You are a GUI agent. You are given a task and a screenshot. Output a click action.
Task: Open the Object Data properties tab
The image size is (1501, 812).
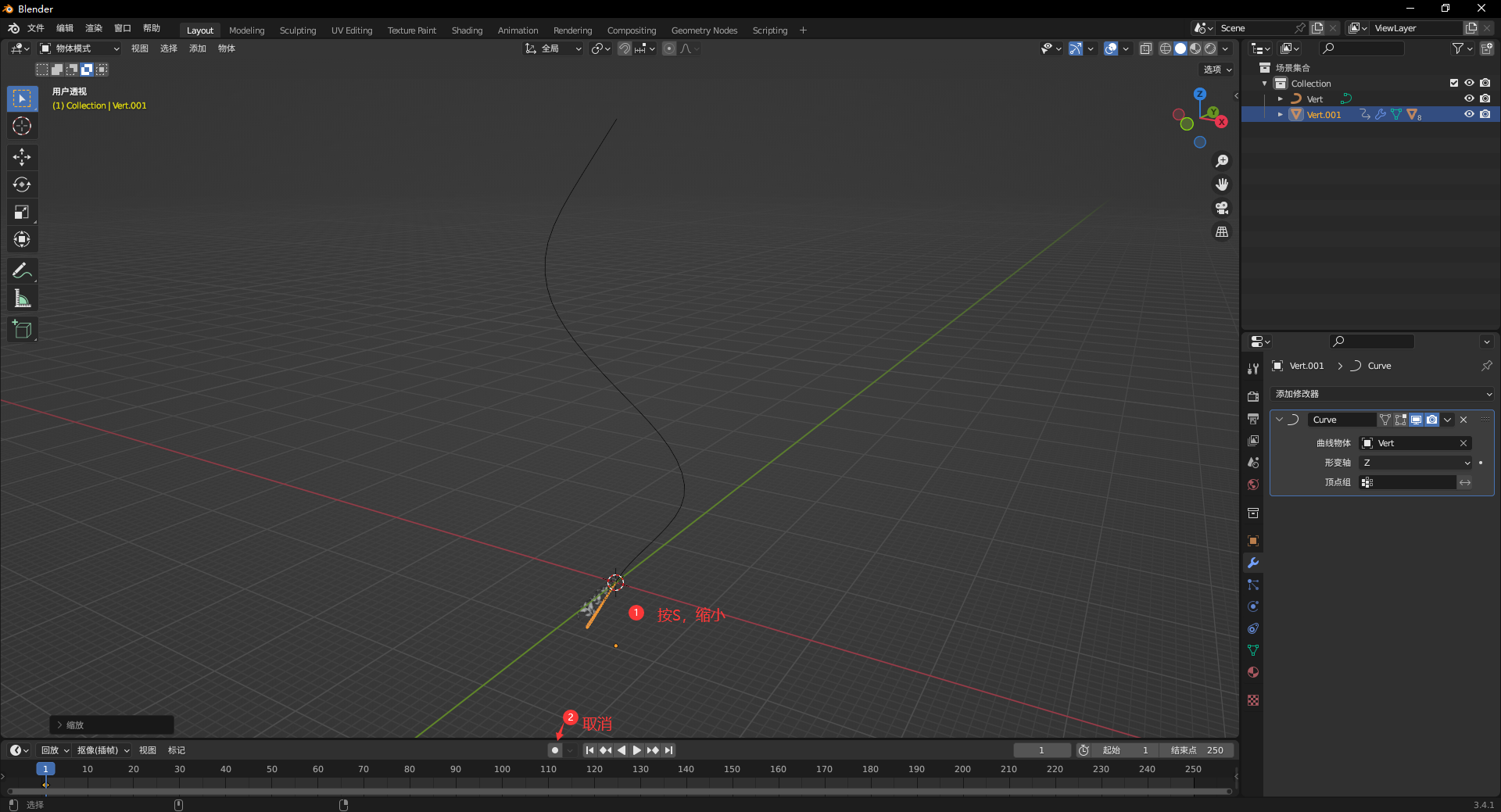[x=1253, y=650]
